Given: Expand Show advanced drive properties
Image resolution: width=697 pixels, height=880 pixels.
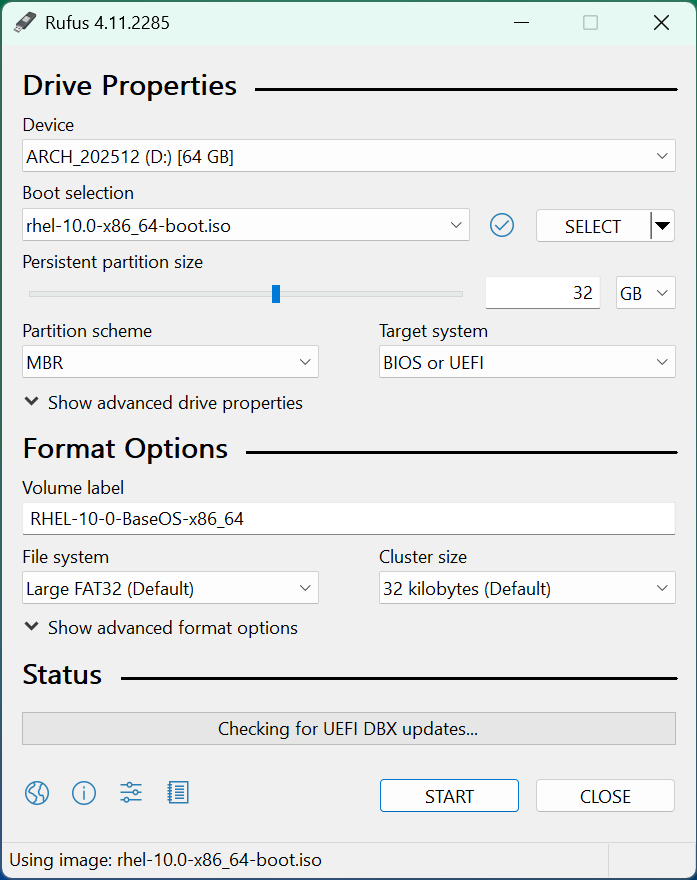Looking at the screenshot, I should (163, 403).
